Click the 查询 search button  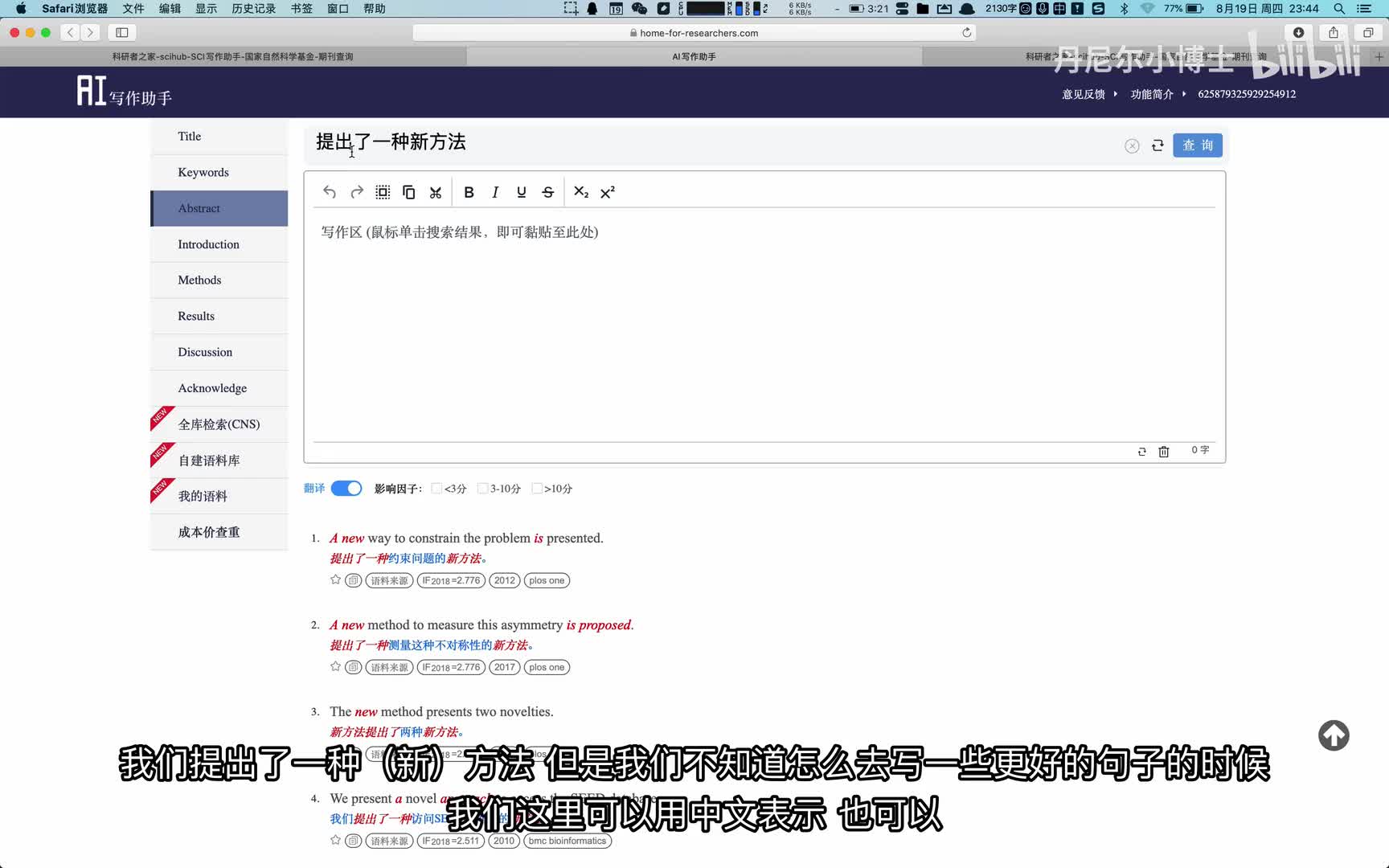[x=1197, y=145]
